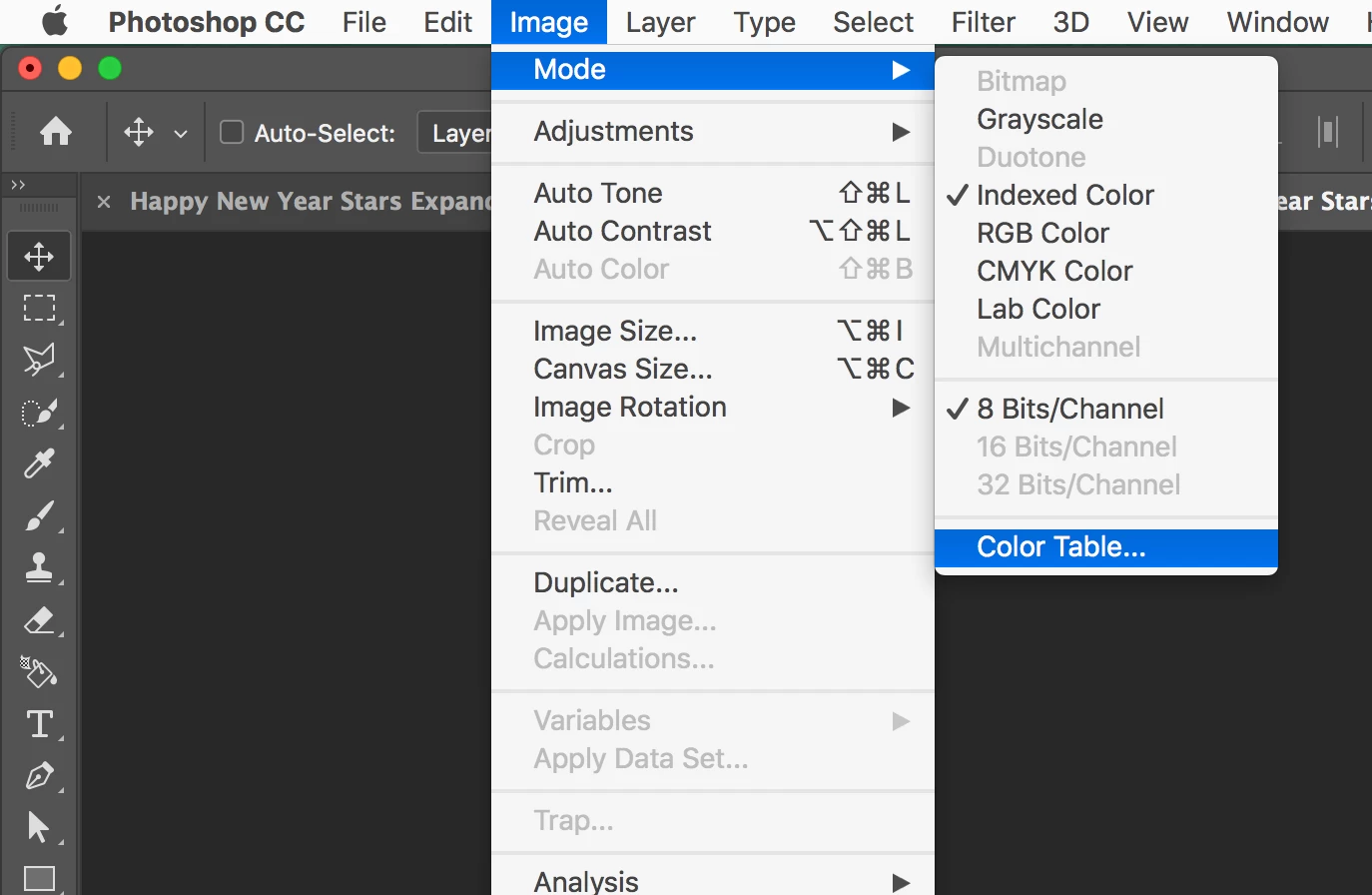Switch to CMYK Color mode
The height and width of the screenshot is (895, 1372).
pyautogui.click(x=1106, y=271)
